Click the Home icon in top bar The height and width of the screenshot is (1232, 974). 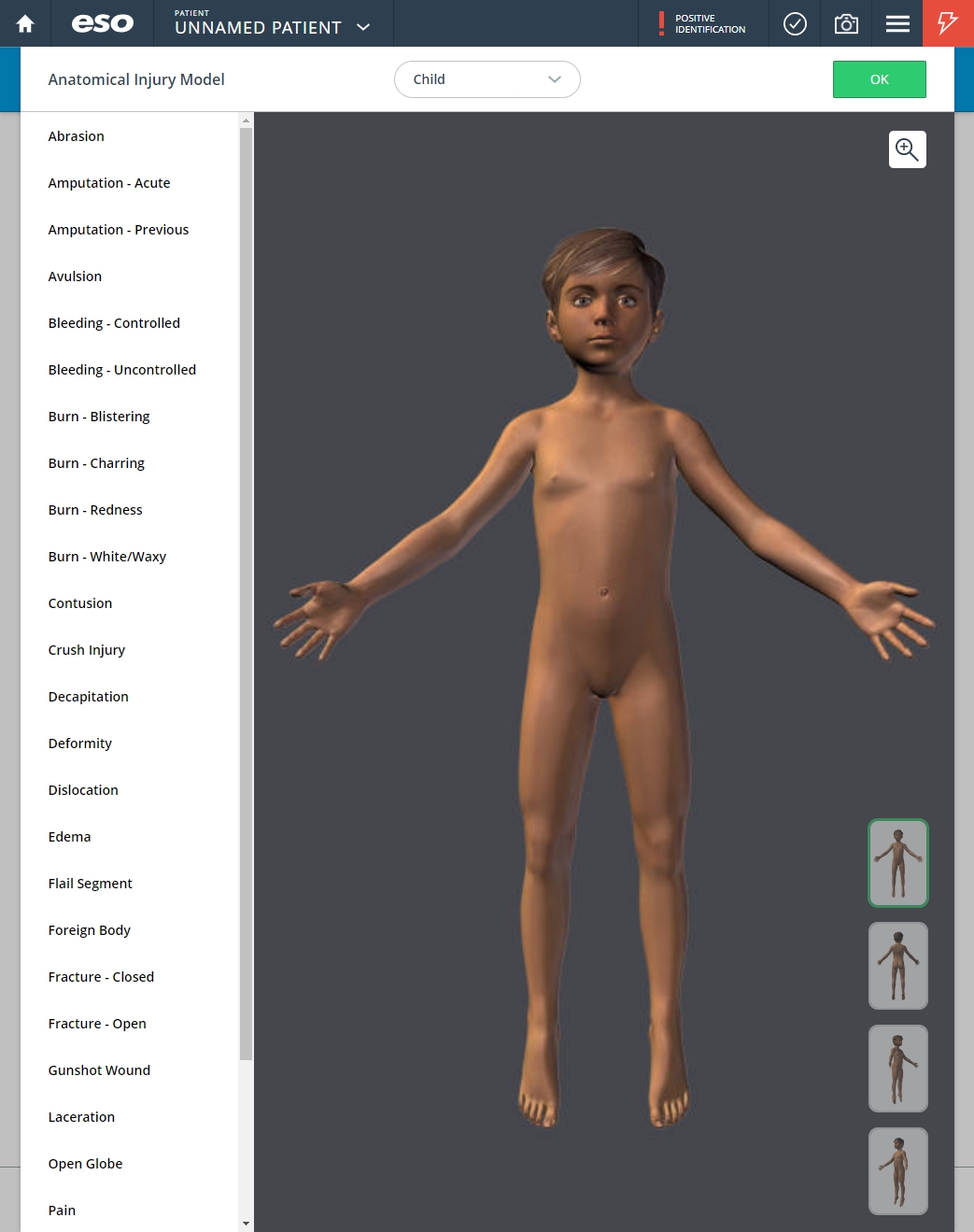(25, 23)
